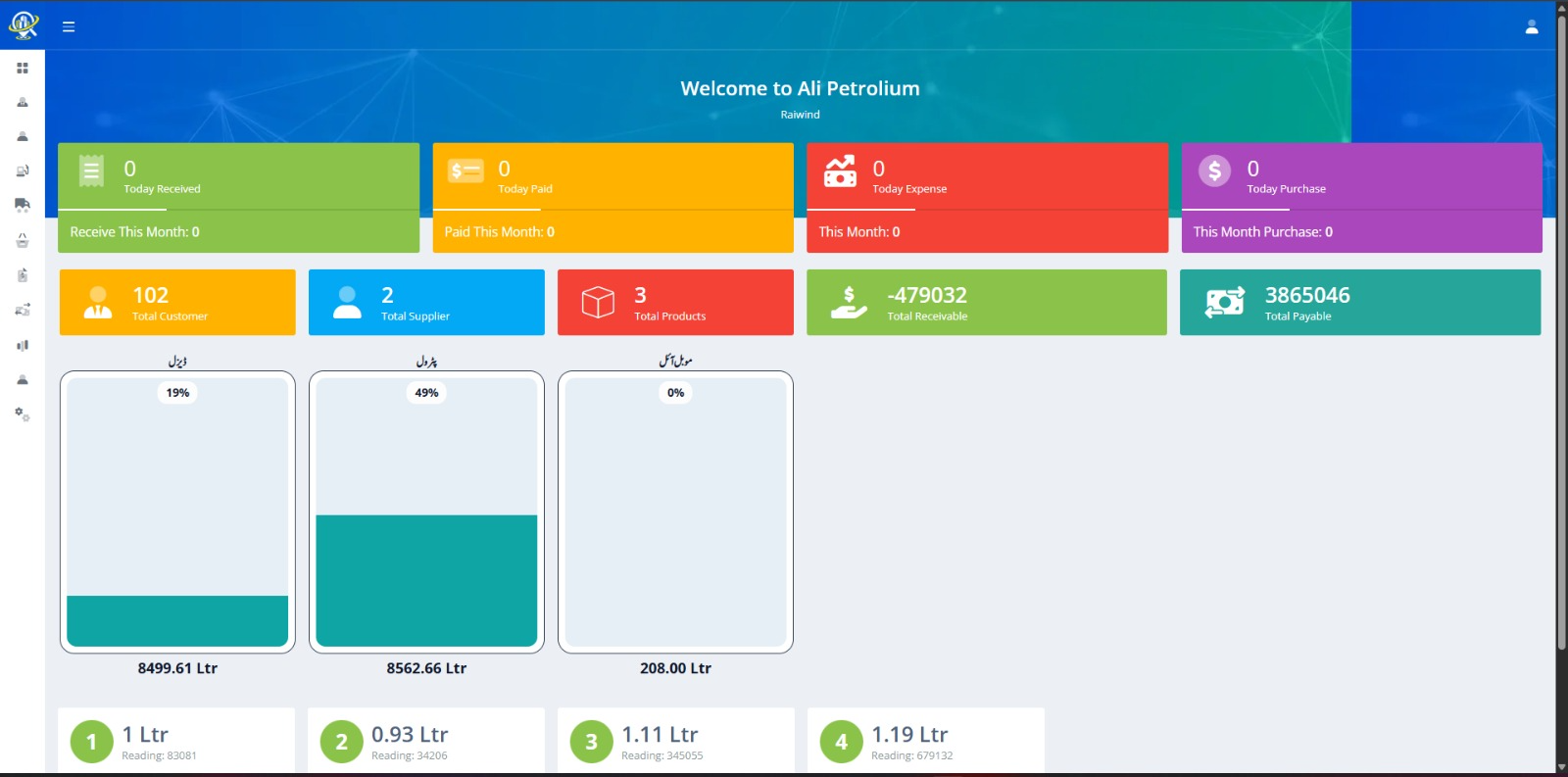Click the 8562.66 Ltr stock value
Viewport: 1568px width, 777px height.
click(x=426, y=668)
